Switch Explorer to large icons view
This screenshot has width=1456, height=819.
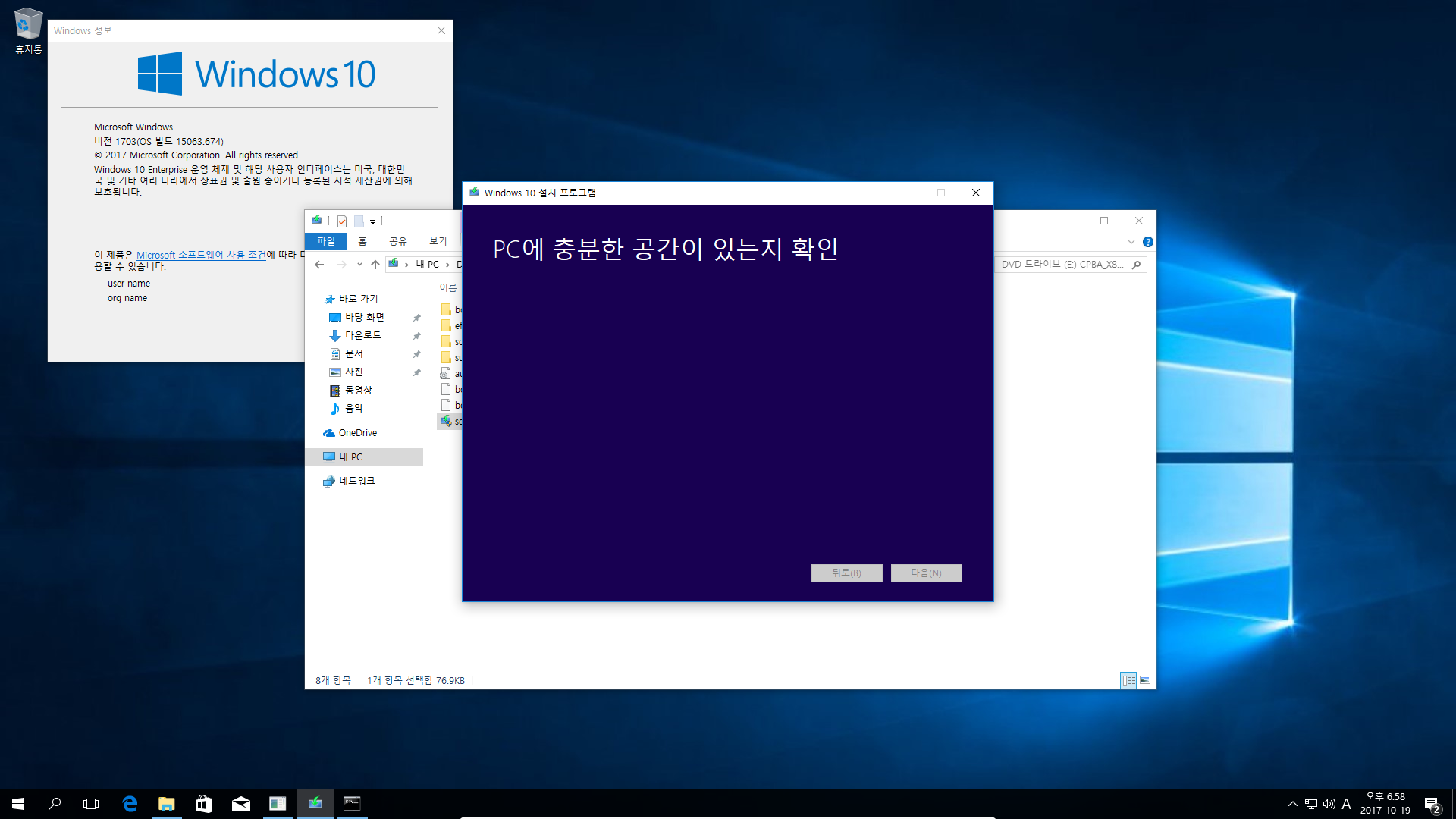(1145, 680)
